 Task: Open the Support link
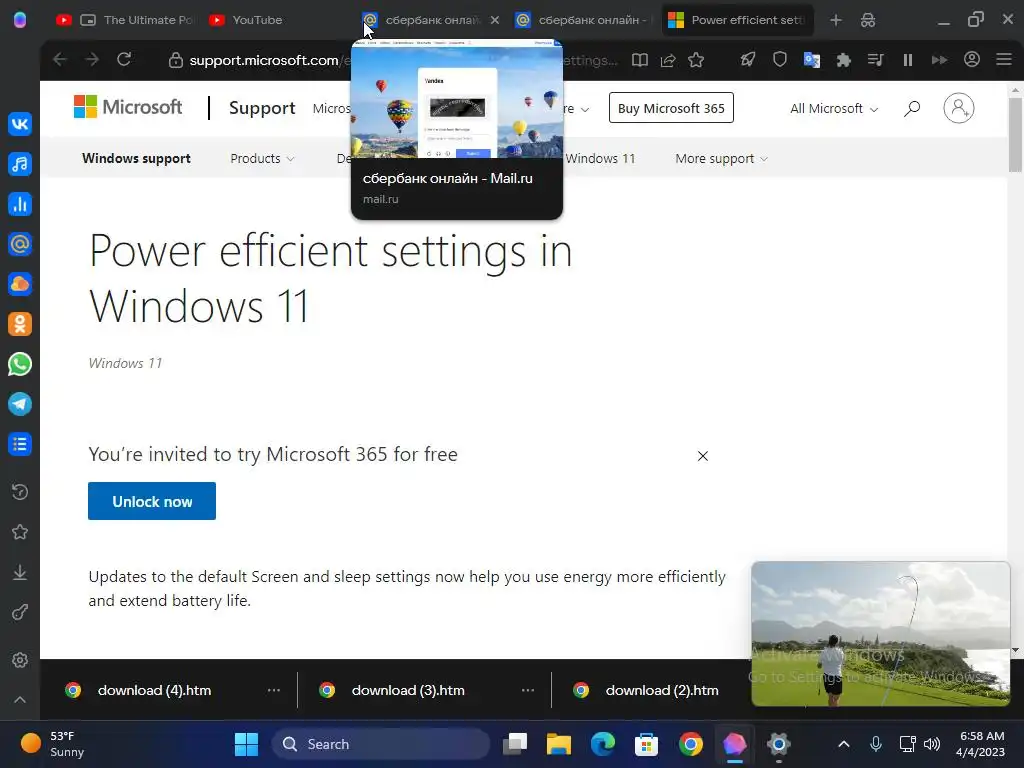[262, 108]
